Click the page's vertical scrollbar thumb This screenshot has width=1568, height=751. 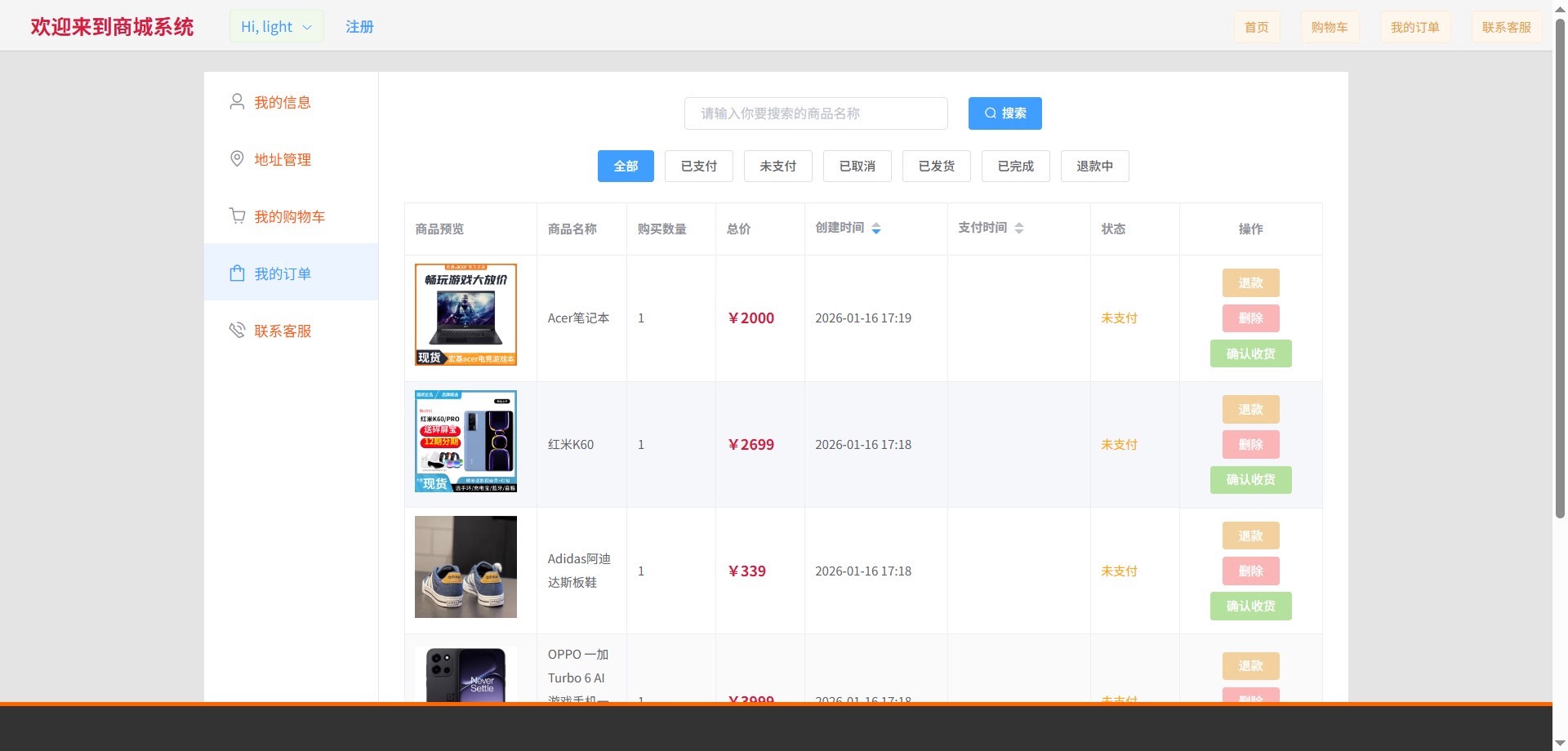click(1560, 269)
